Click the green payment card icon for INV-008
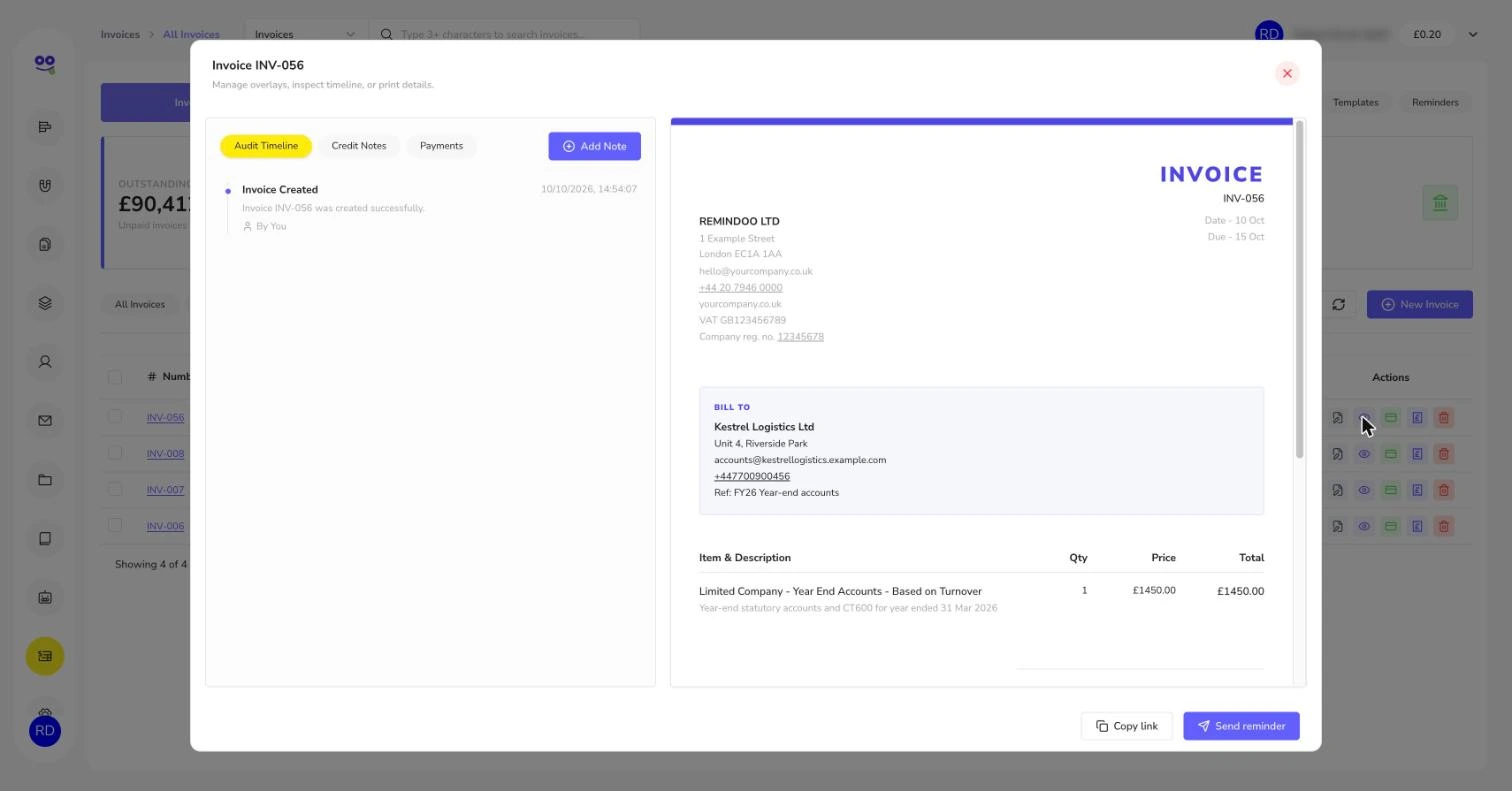Image resolution: width=1512 pixels, height=791 pixels. click(1390, 454)
